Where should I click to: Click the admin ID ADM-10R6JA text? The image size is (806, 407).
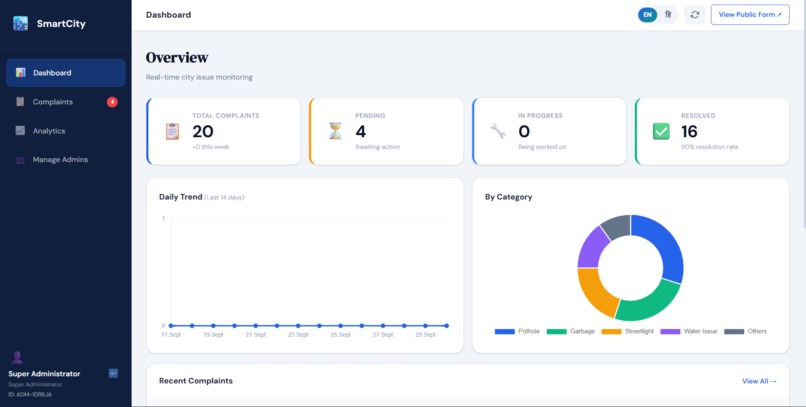[30, 395]
